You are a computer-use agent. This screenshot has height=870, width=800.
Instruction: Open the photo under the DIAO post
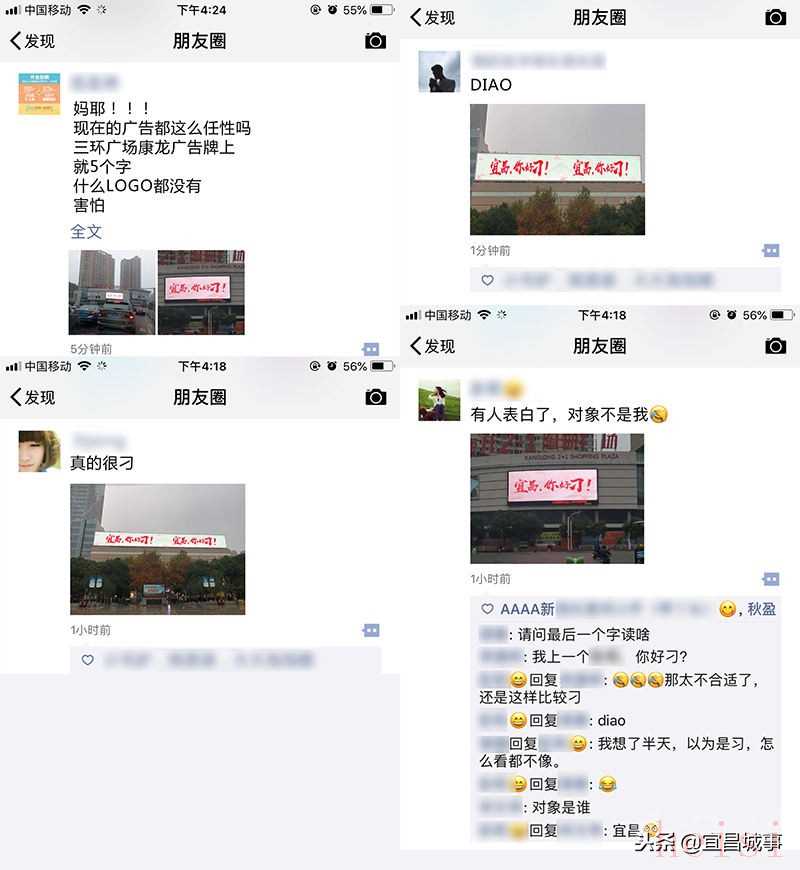pos(558,170)
